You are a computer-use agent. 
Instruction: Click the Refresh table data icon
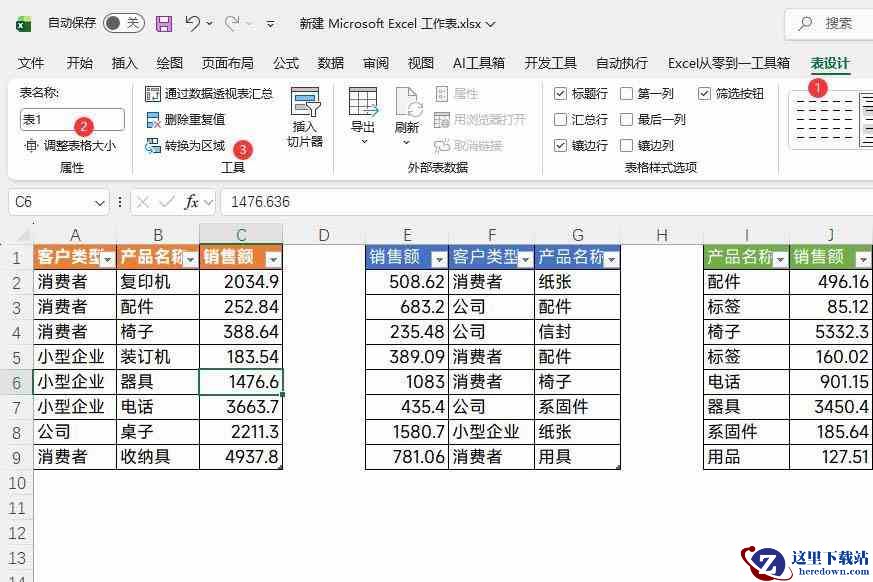click(x=407, y=103)
